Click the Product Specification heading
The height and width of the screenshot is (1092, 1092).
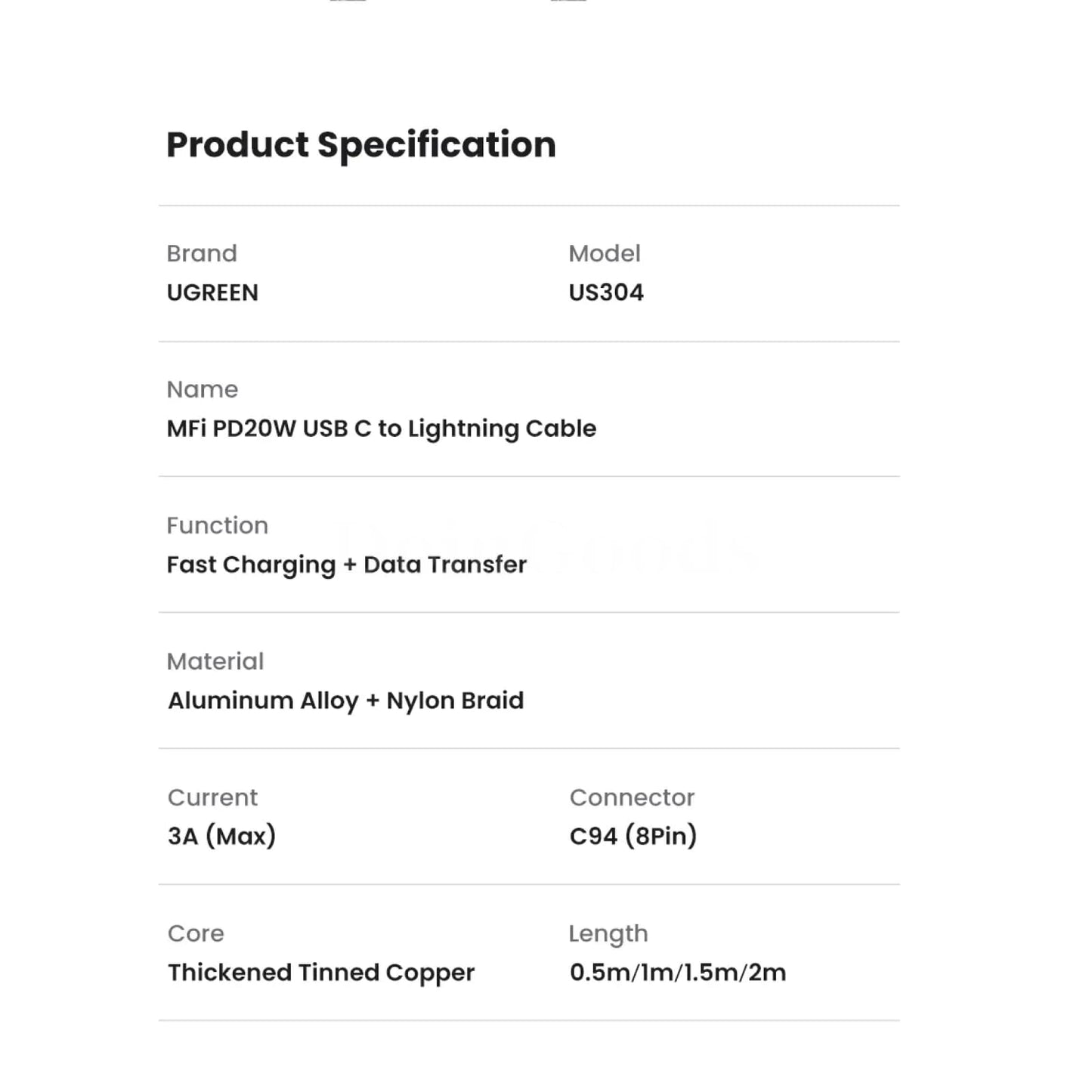coord(360,144)
